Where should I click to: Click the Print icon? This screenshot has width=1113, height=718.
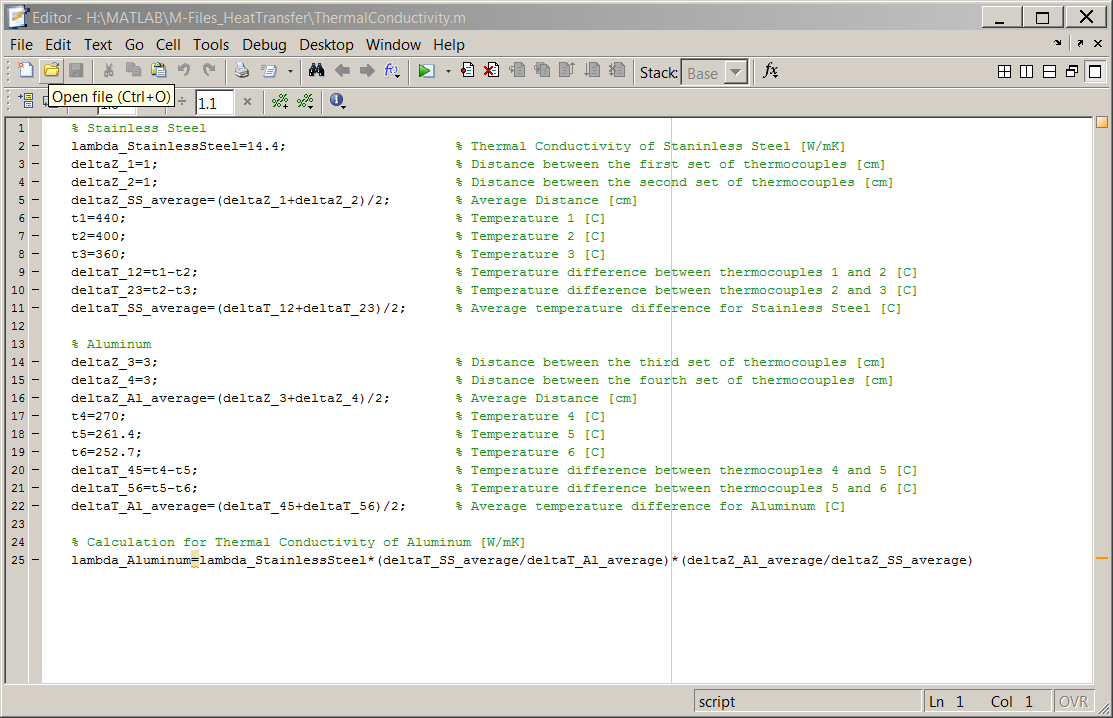[x=242, y=70]
